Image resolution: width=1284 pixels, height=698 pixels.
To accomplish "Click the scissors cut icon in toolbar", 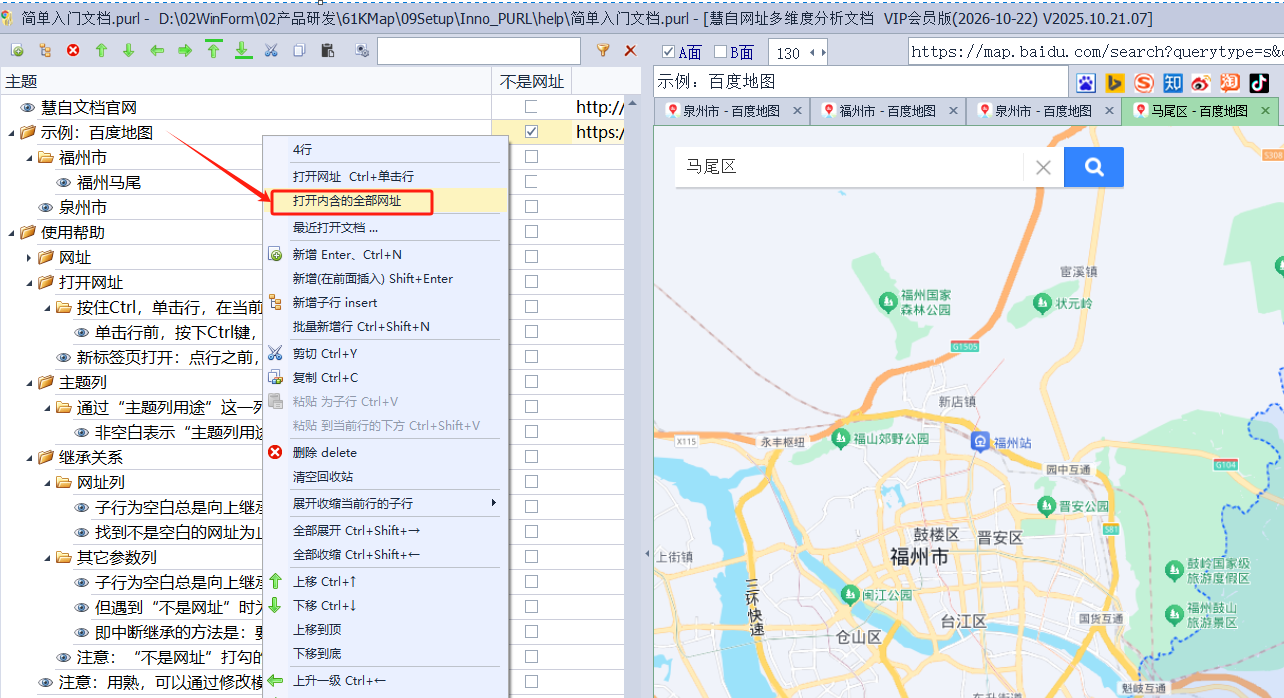I will click(271, 51).
